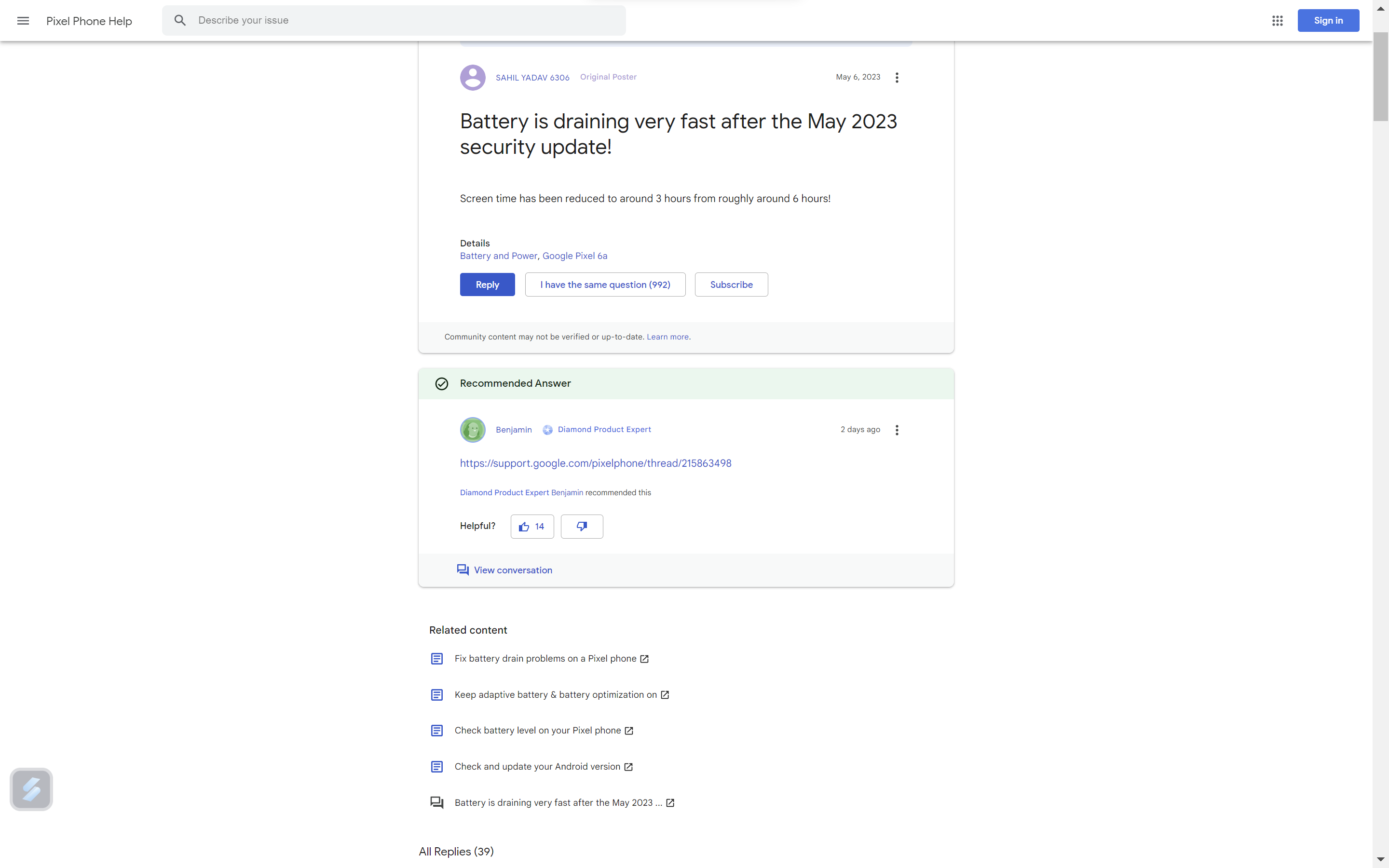
Task: Click the scrollbar down arrow
Action: coord(1380,859)
